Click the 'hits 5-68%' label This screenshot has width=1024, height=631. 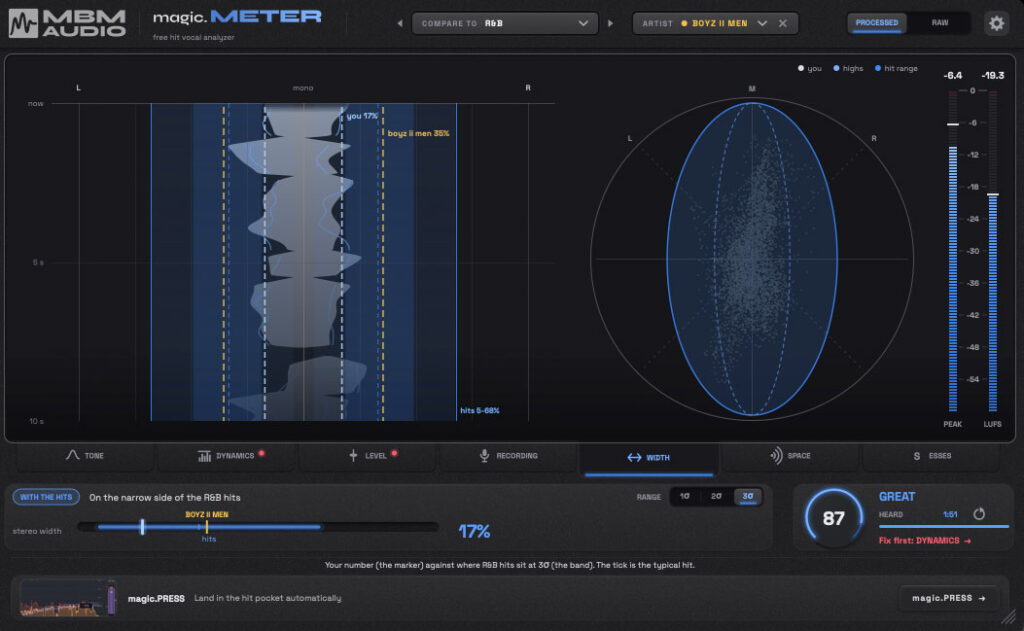click(480, 411)
